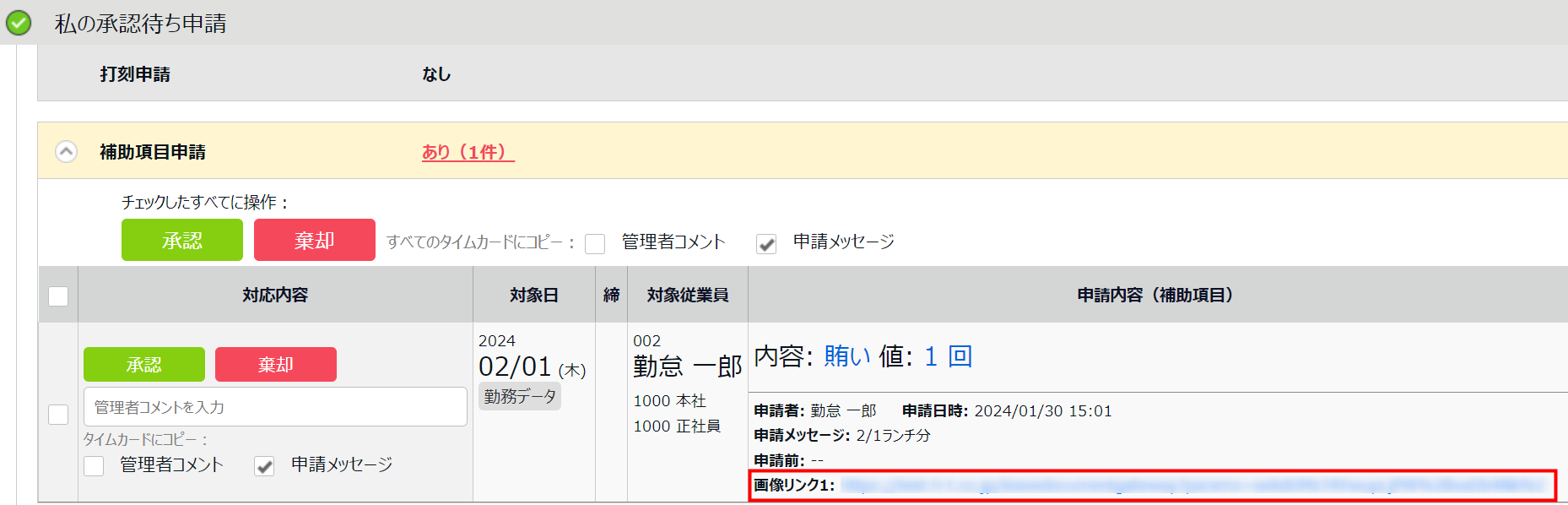Open 勤務データ for 02/01
This screenshot has height=505, width=1568.
tap(520, 396)
